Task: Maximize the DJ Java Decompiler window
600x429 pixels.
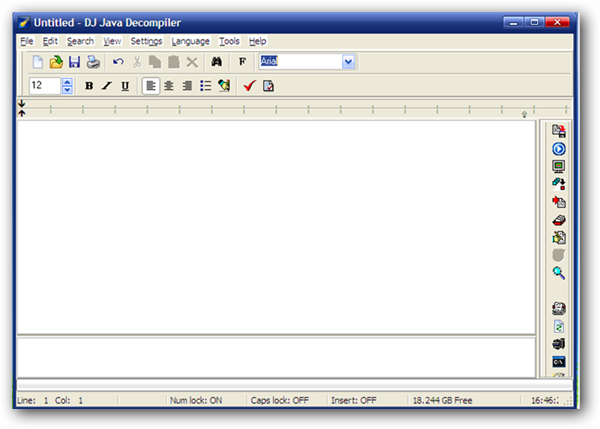Action: pyautogui.click(x=535, y=23)
